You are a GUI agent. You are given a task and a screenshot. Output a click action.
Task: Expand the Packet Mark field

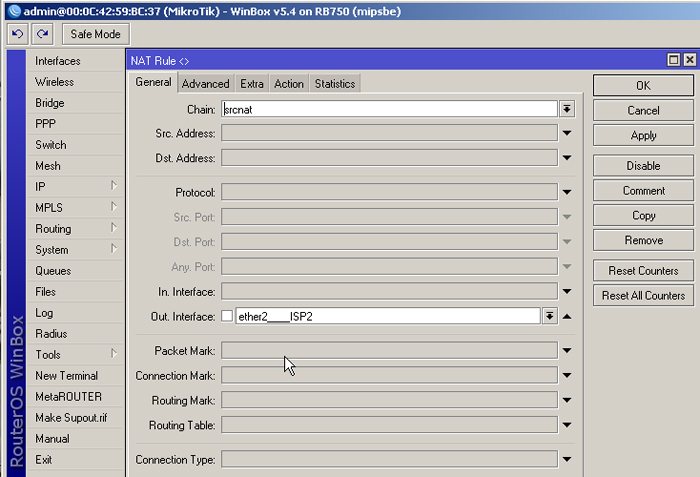click(x=567, y=351)
